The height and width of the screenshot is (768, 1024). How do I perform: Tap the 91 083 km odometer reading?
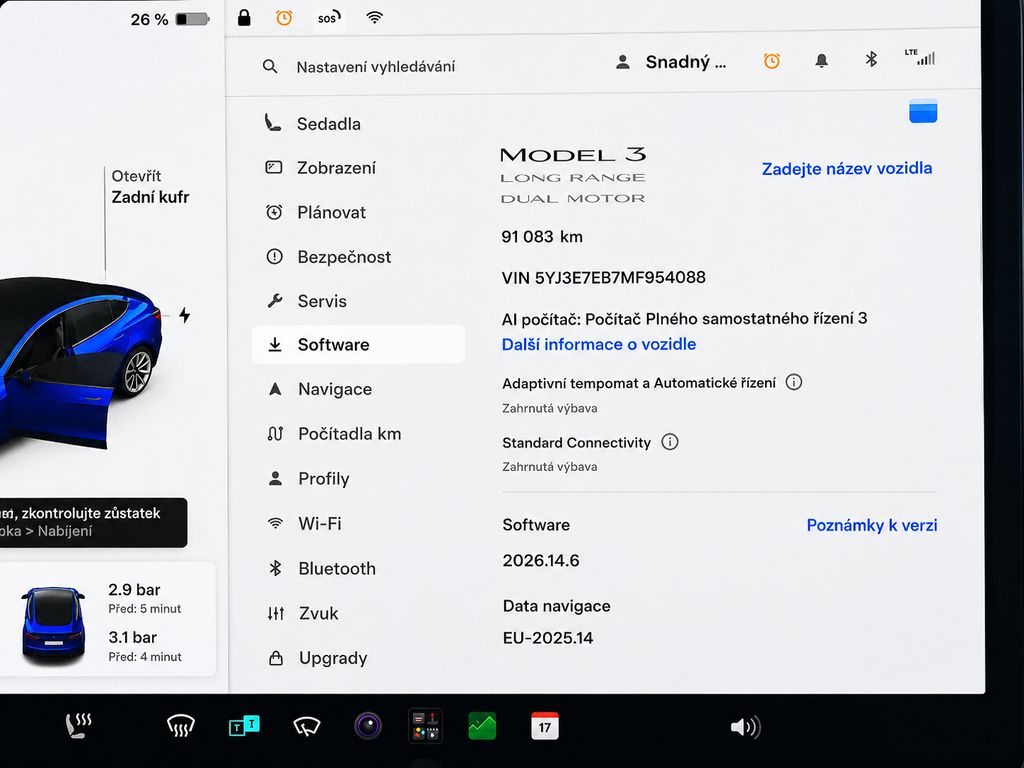point(542,236)
